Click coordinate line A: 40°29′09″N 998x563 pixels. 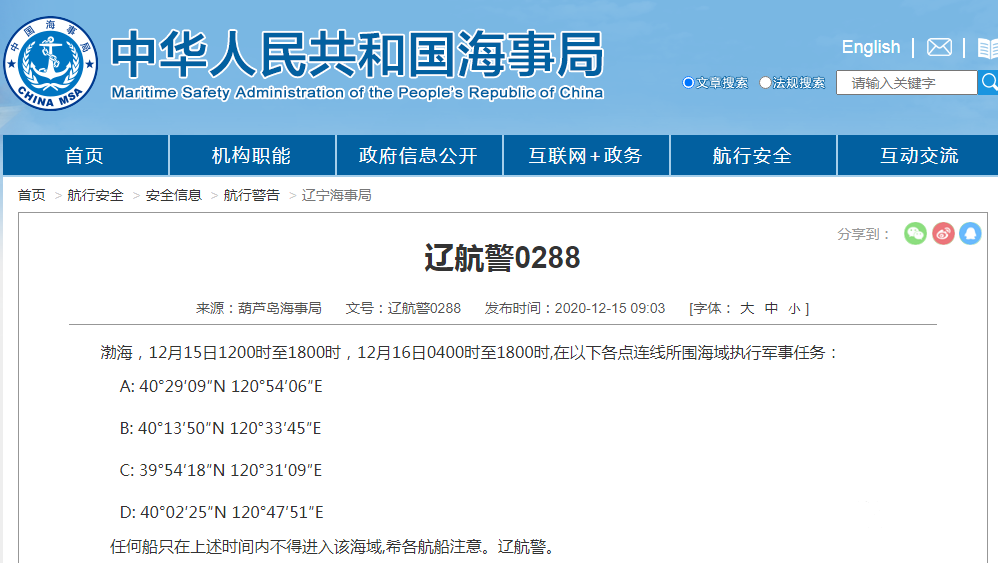[x=221, y=386]
